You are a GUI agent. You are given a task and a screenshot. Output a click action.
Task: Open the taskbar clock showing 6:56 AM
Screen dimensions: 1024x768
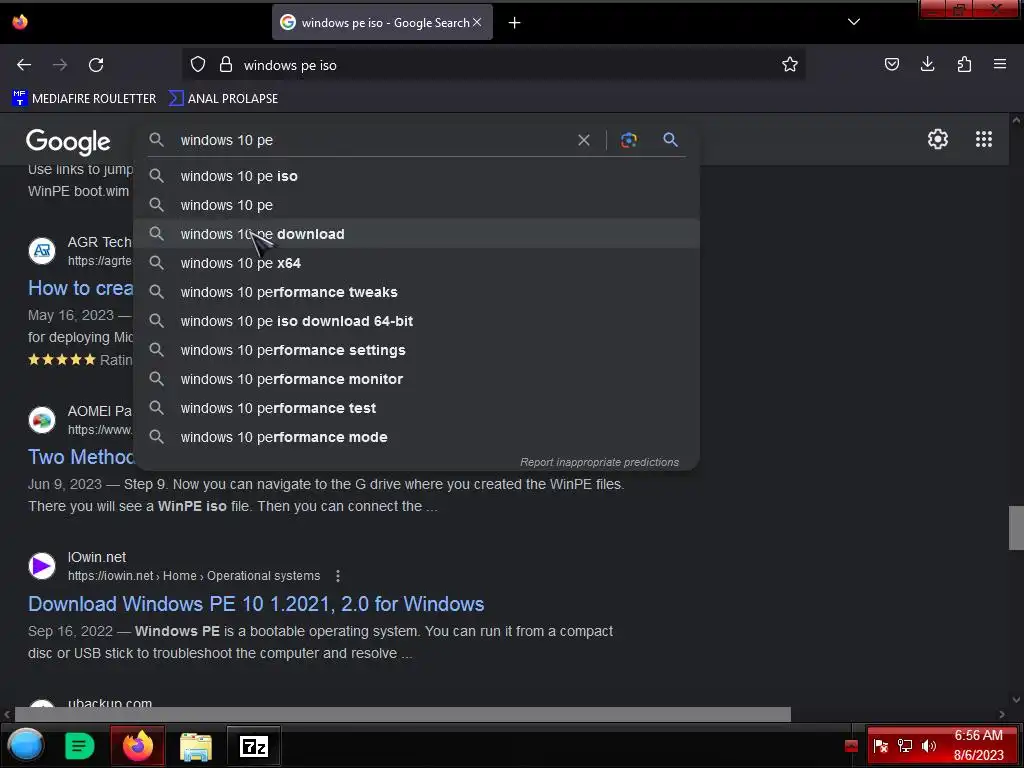point(978,745)
